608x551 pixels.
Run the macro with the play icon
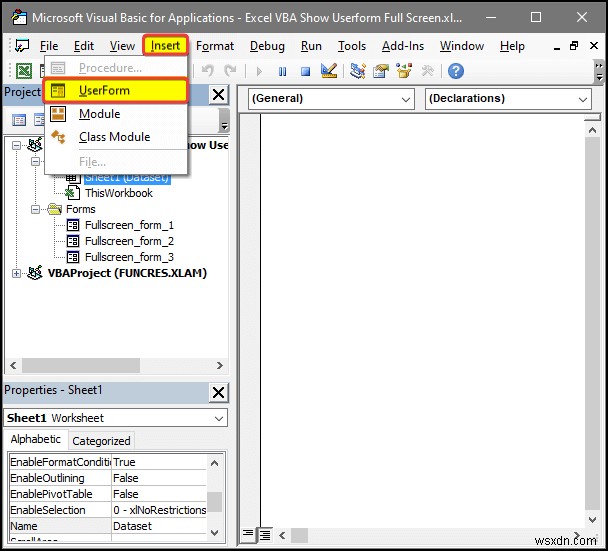coord(259,71)
